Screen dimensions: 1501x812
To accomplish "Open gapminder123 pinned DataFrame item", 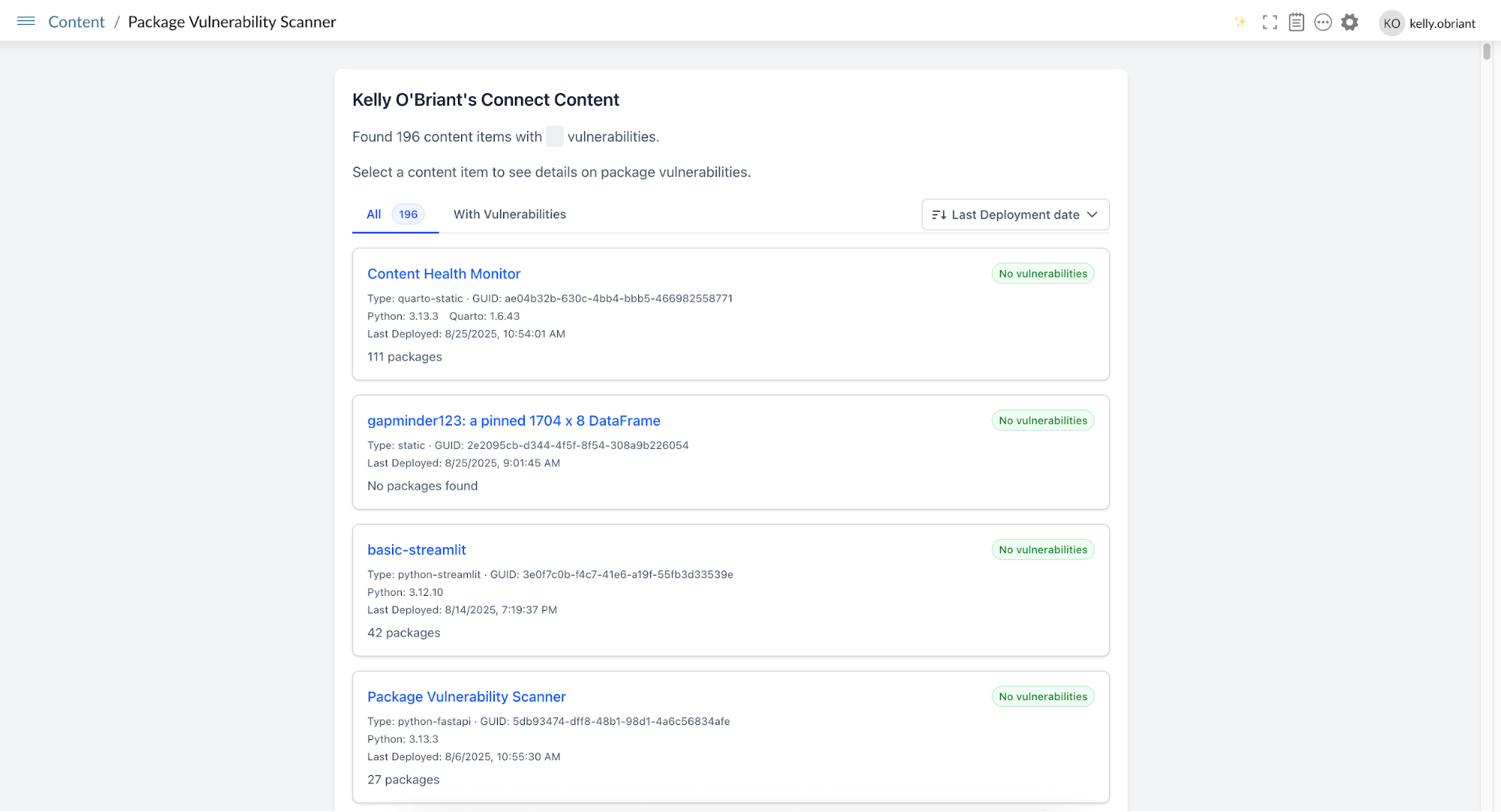I will tap(514, 421).
